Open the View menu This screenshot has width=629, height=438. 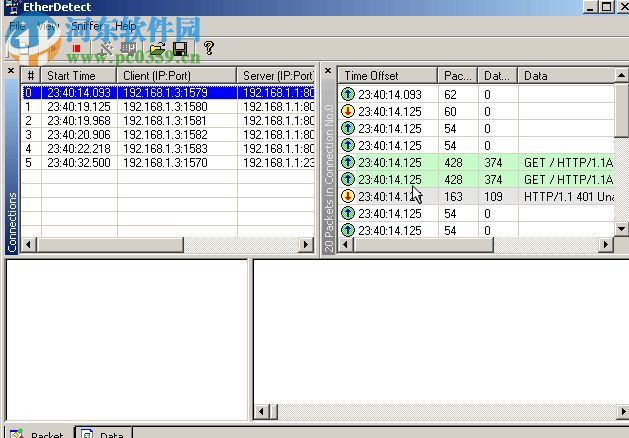point(49,26)
